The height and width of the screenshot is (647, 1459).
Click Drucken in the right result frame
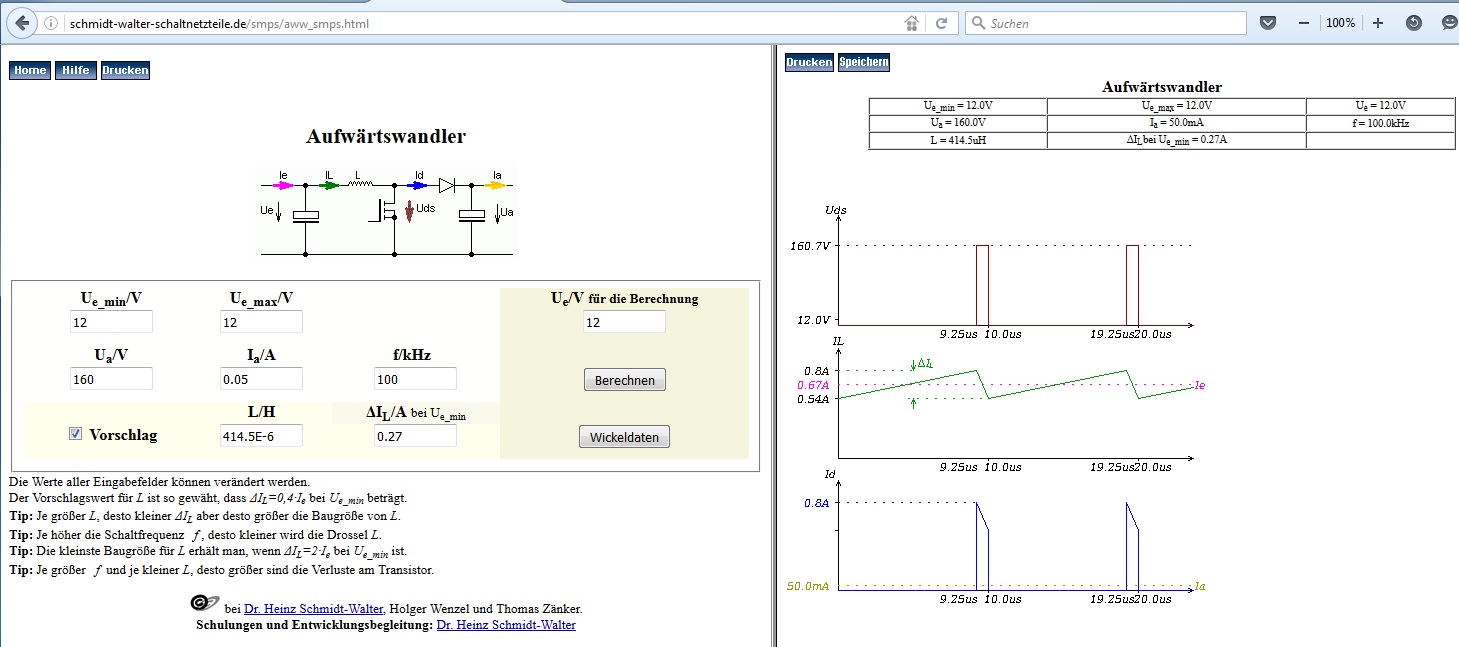(809, 62)
